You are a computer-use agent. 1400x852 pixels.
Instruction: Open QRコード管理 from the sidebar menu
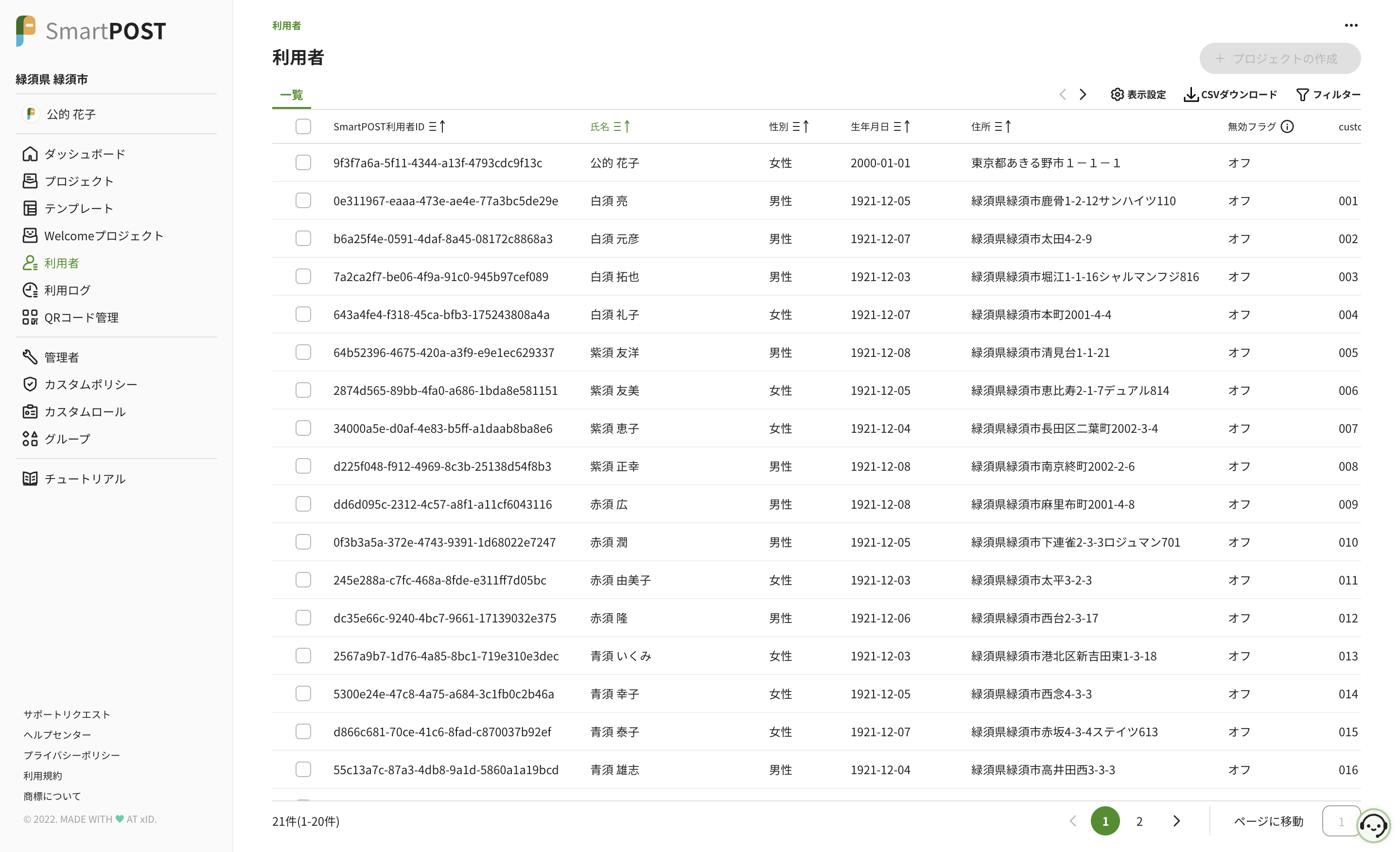pos(81,318)
